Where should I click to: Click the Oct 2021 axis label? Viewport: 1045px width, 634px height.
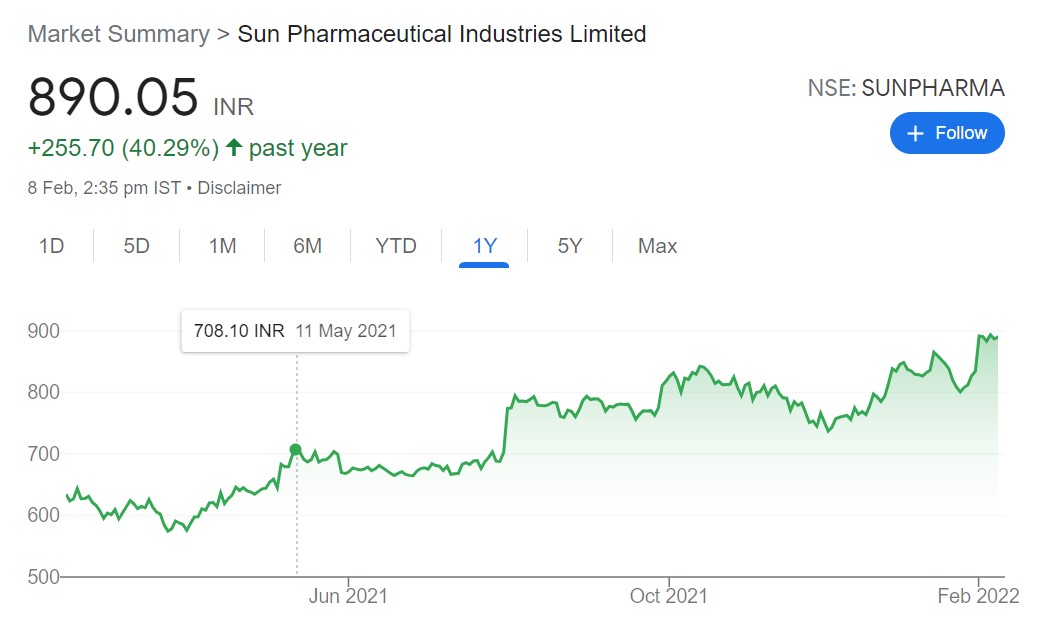[x=668, y=596]
